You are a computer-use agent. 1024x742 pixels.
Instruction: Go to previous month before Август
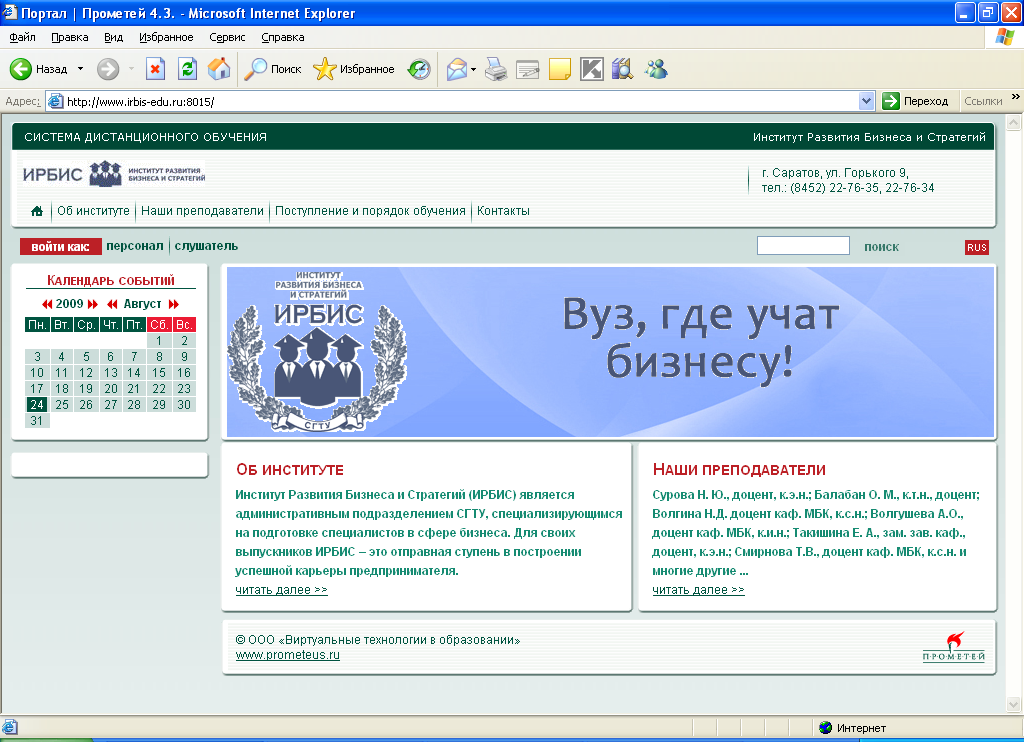pyautogui.click(x=112, y=304)
